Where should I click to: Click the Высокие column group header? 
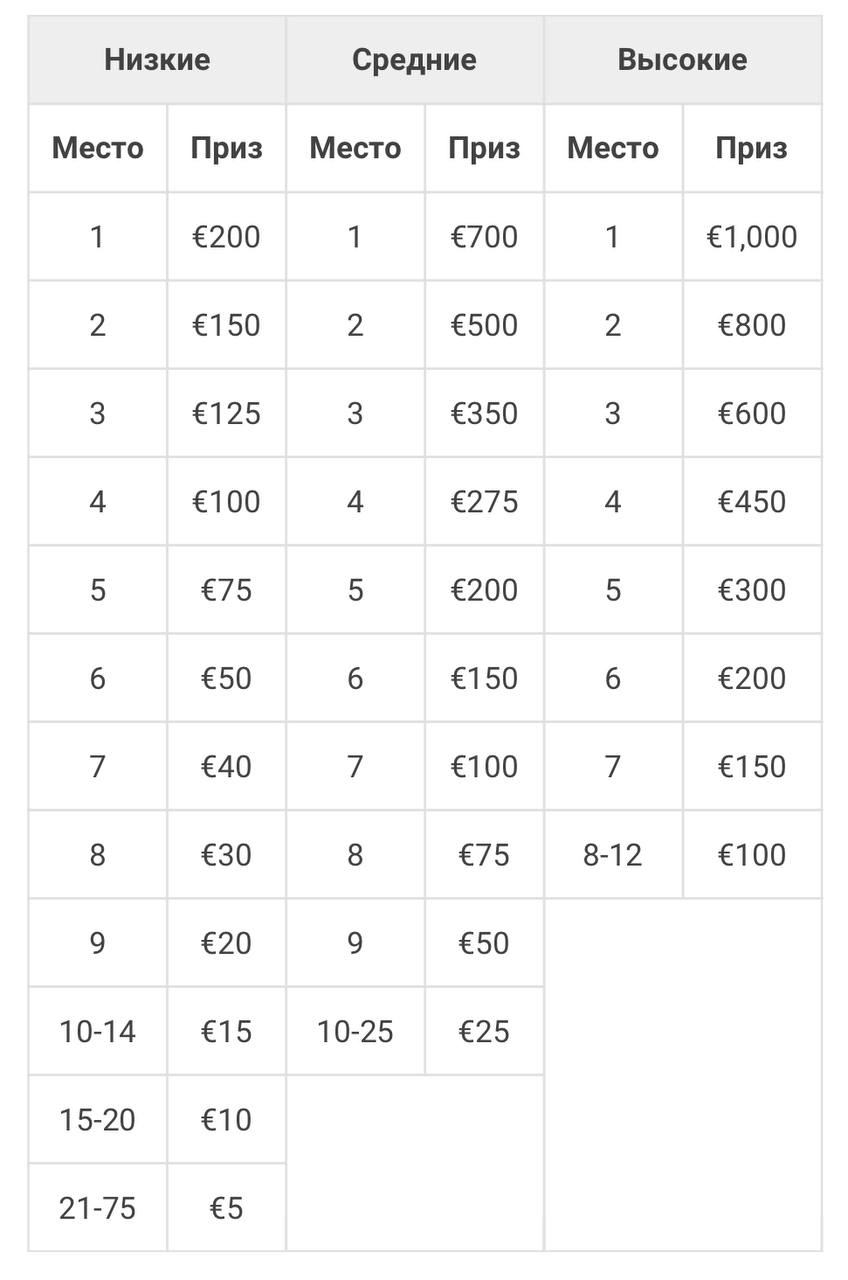pos(682,60)
